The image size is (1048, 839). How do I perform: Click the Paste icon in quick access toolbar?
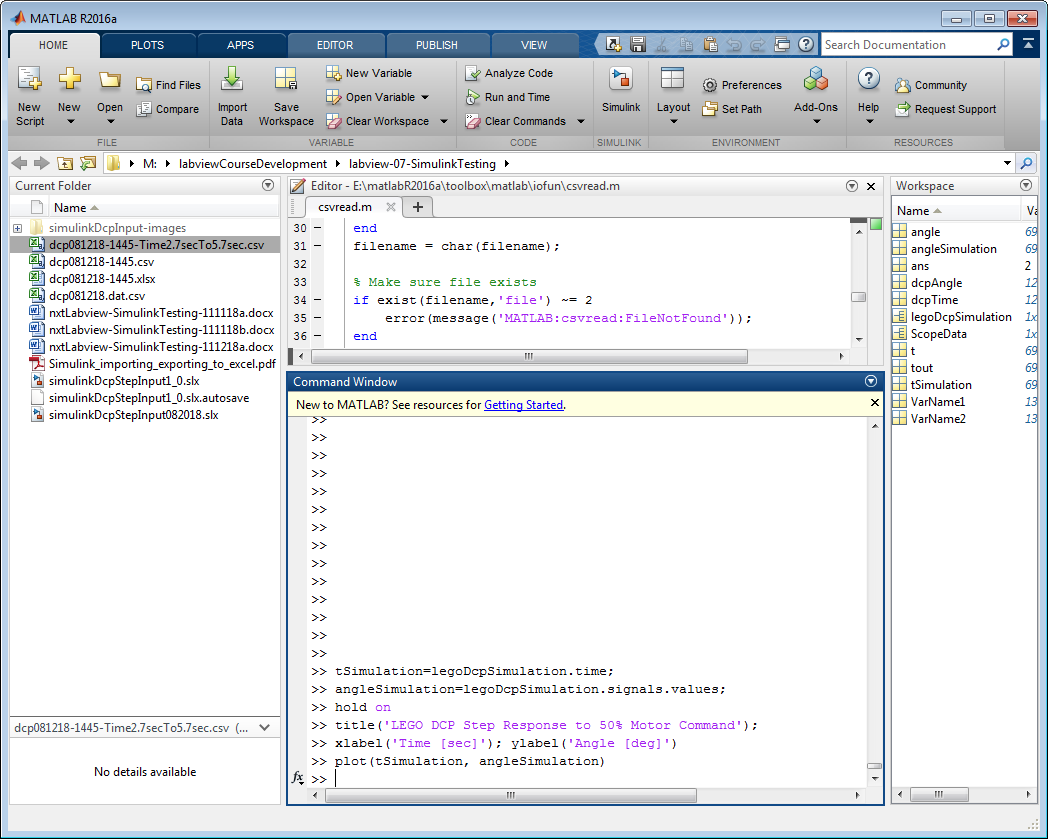[x=710, y=45]
